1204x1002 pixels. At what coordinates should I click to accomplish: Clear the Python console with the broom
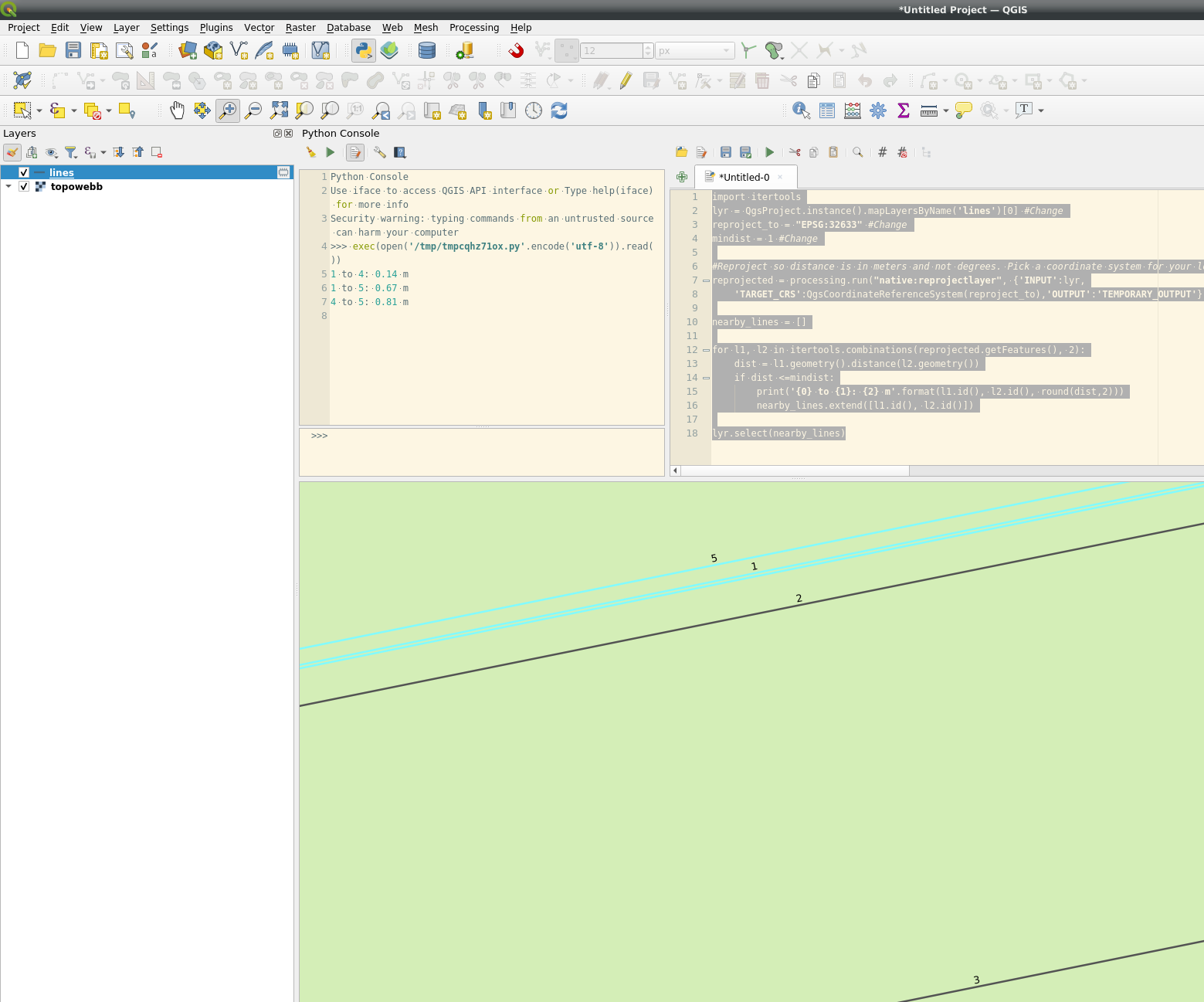pos(311,152)
